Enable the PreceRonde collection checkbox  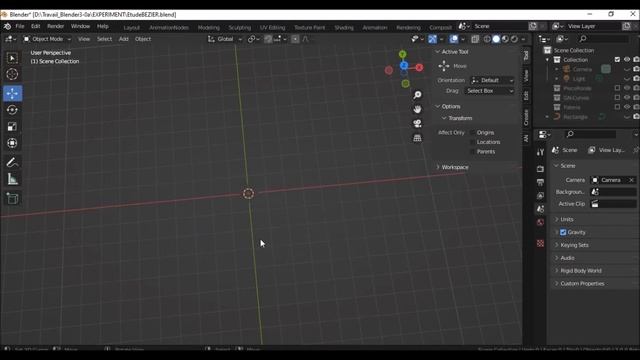(617, 88)
